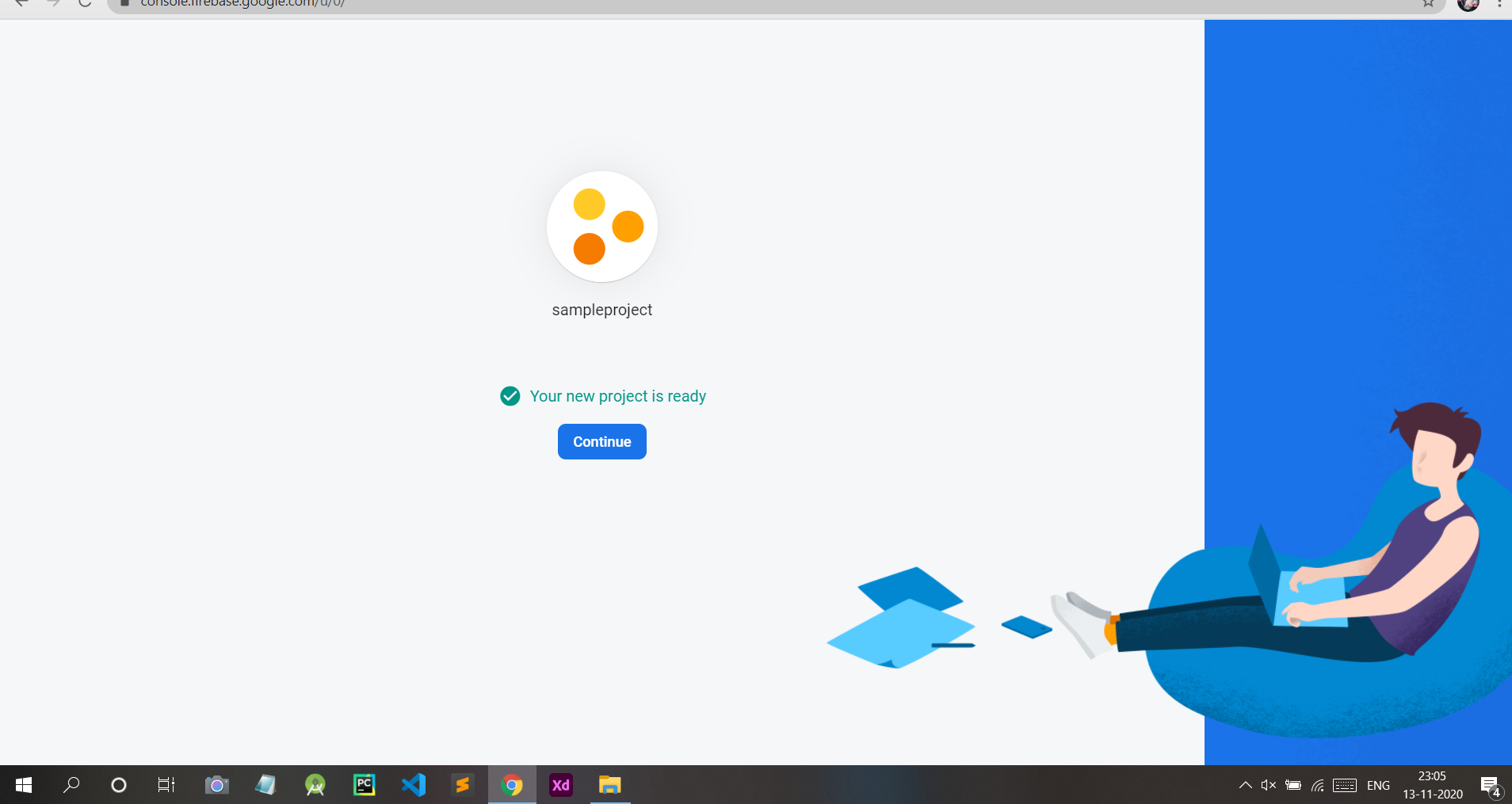
Task: Open the notepad-style app on taskbar
Action: coord(265,785)
